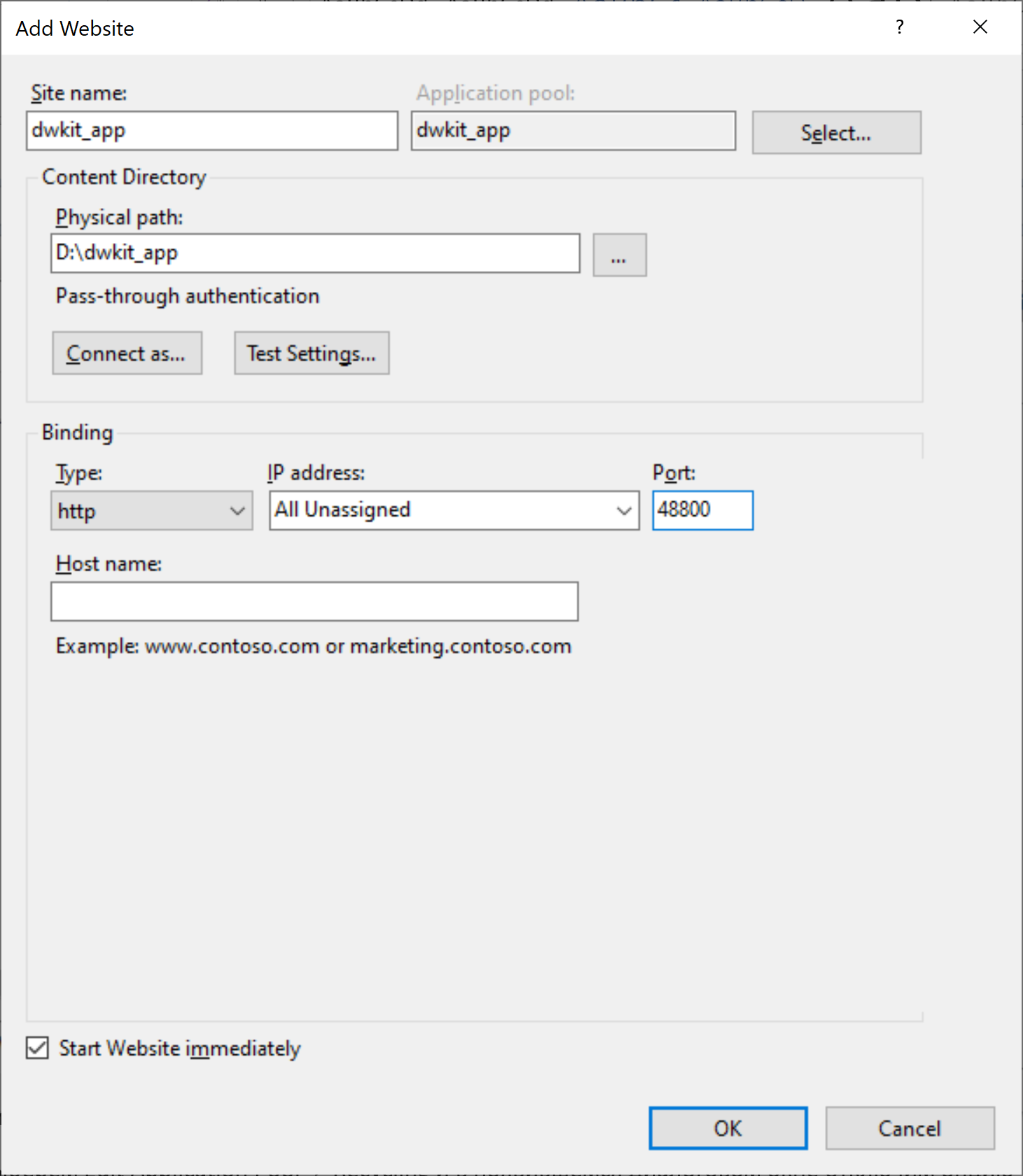This screenshot has width=1023, height=1176.
Task: Close the Add Website window
Action: (x=980, y=27)
